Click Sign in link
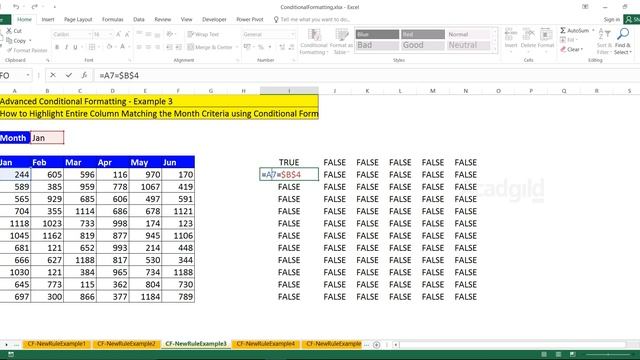640x360 pixels. (611, 19)
